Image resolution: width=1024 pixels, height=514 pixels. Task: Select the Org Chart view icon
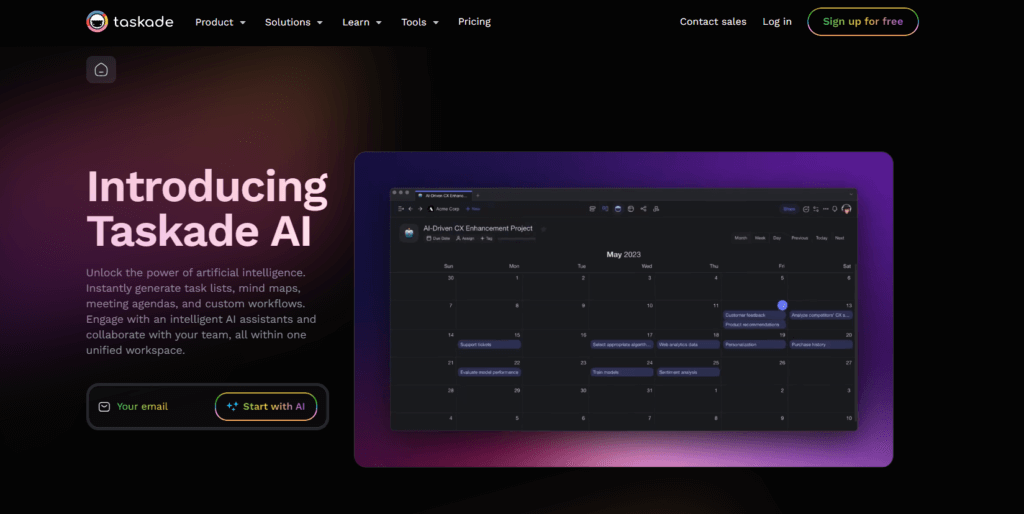(x=656, y=209)
